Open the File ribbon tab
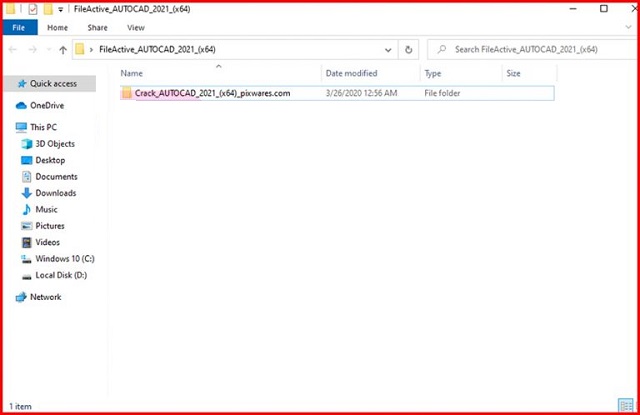This screenshot has height=415, width=640. 20,28
